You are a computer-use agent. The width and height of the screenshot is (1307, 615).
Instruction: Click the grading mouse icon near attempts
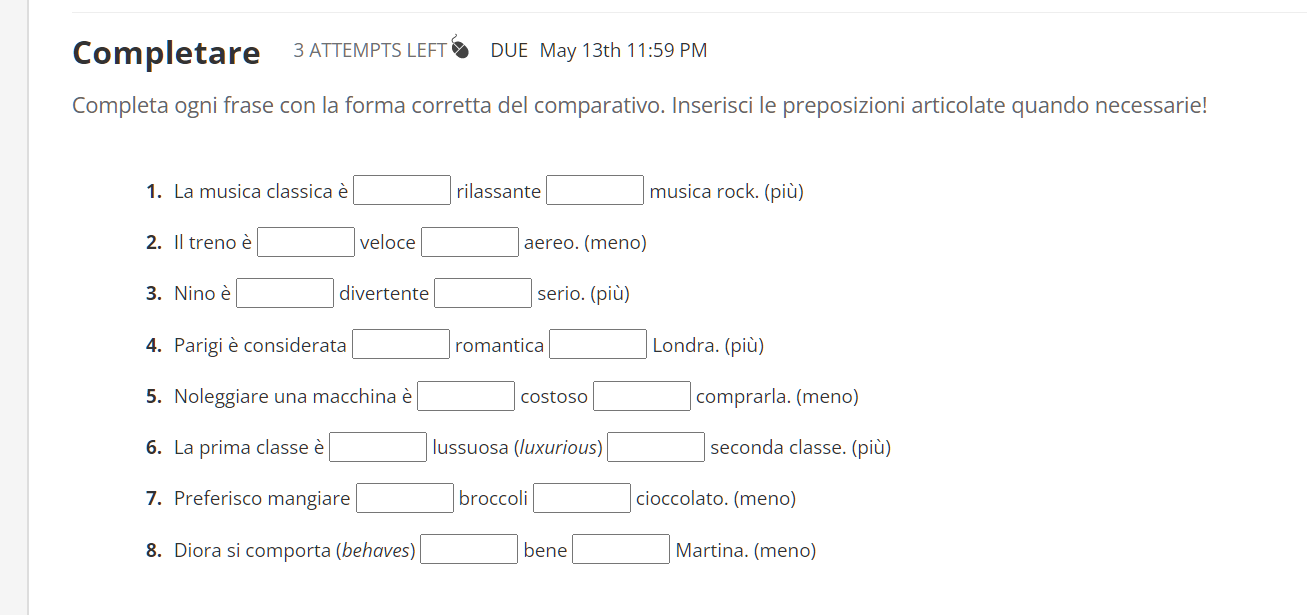459,48
